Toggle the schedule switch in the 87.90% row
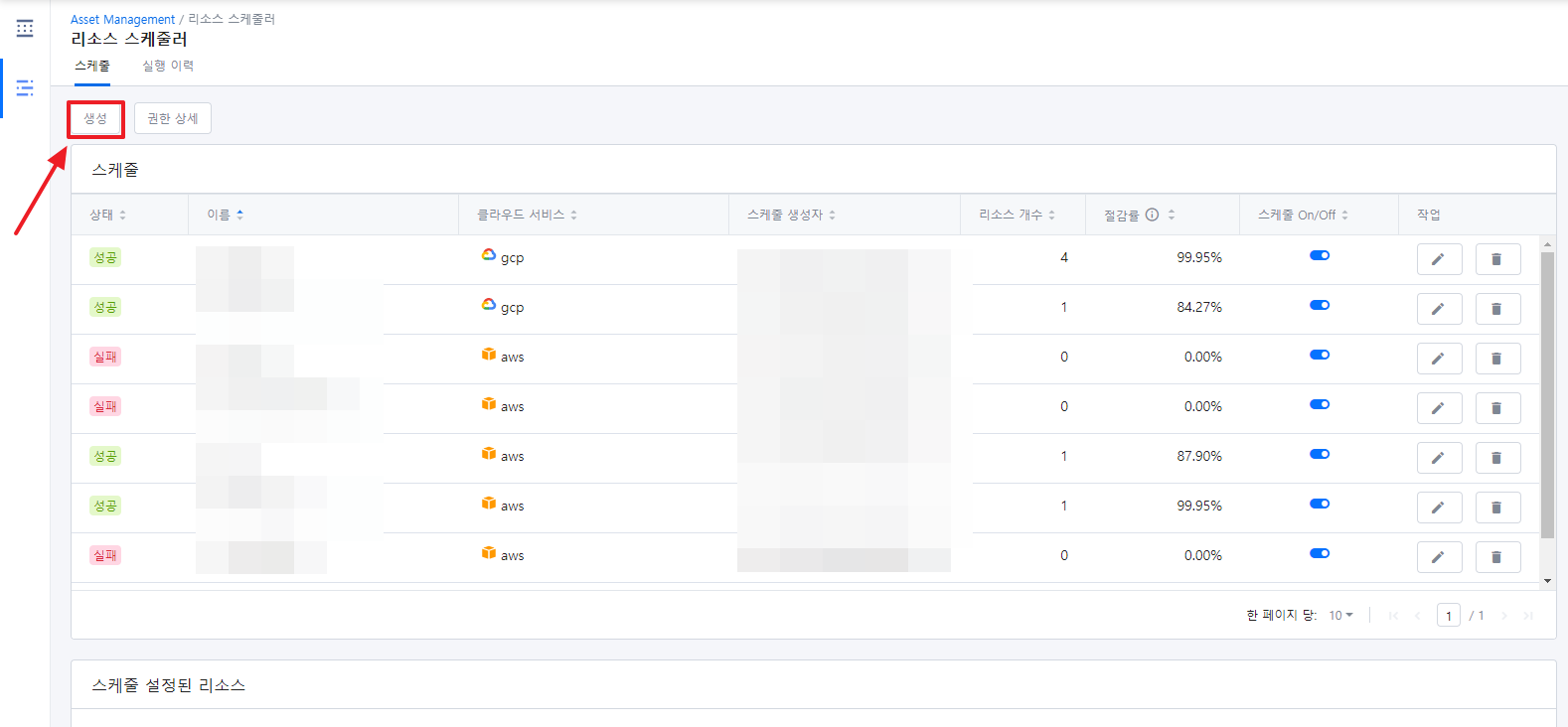The width and height of the screenshot is (1568, 727). point(1319,455)
